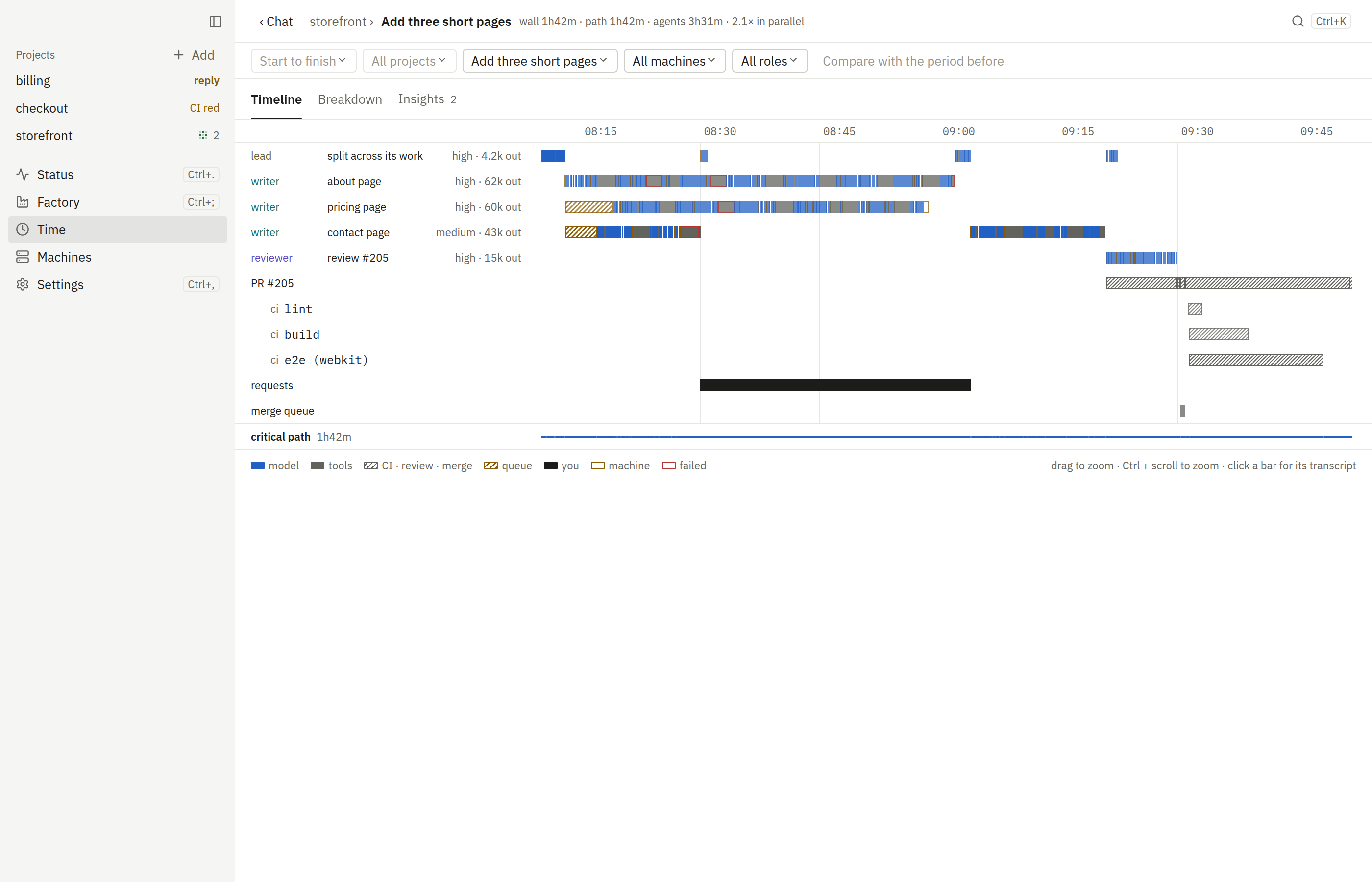The width and height of the screenshot is (1372, 882).
Task: Click Compare with the period before
Action: (913, 61)
